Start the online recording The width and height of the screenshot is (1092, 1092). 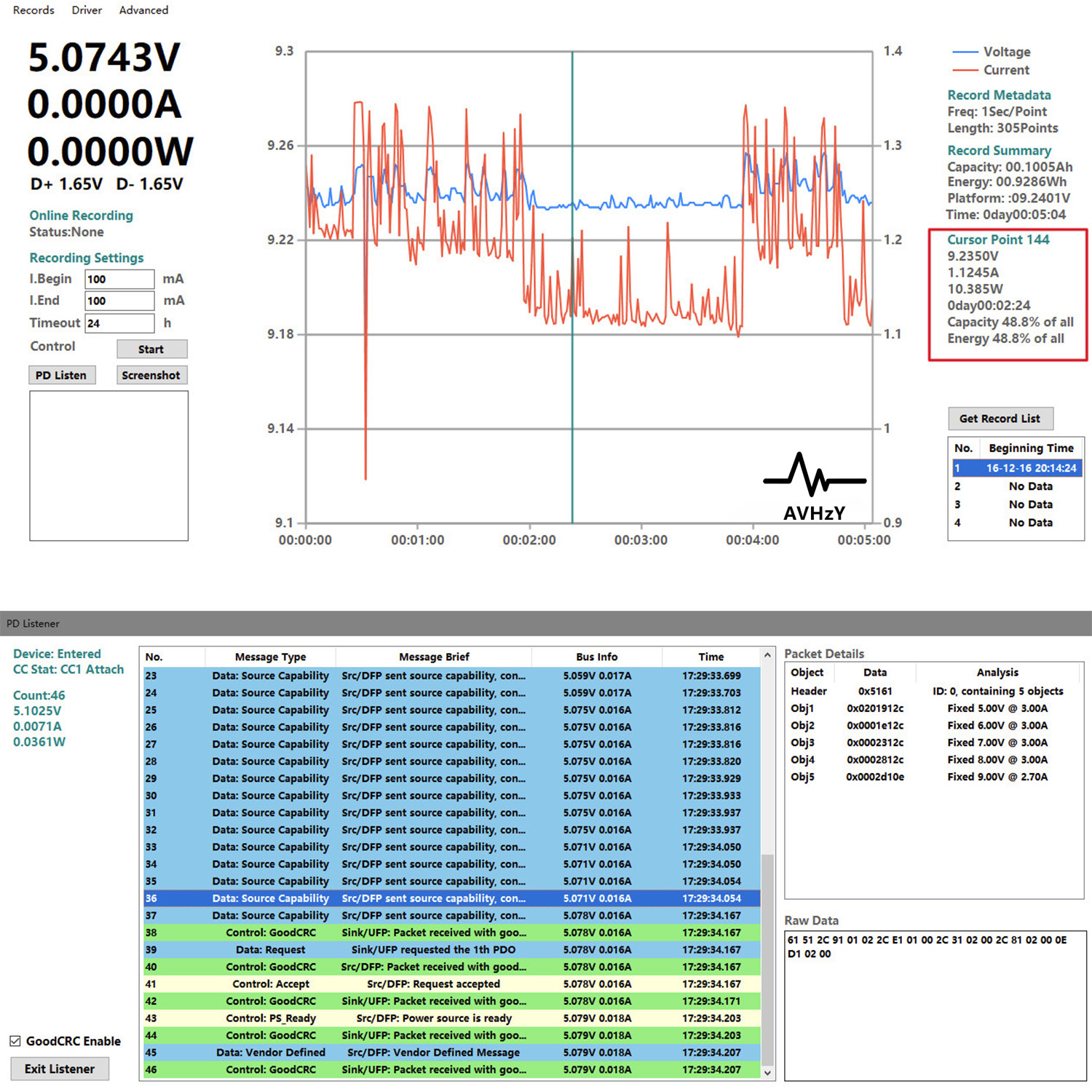(x=151, y=349)
